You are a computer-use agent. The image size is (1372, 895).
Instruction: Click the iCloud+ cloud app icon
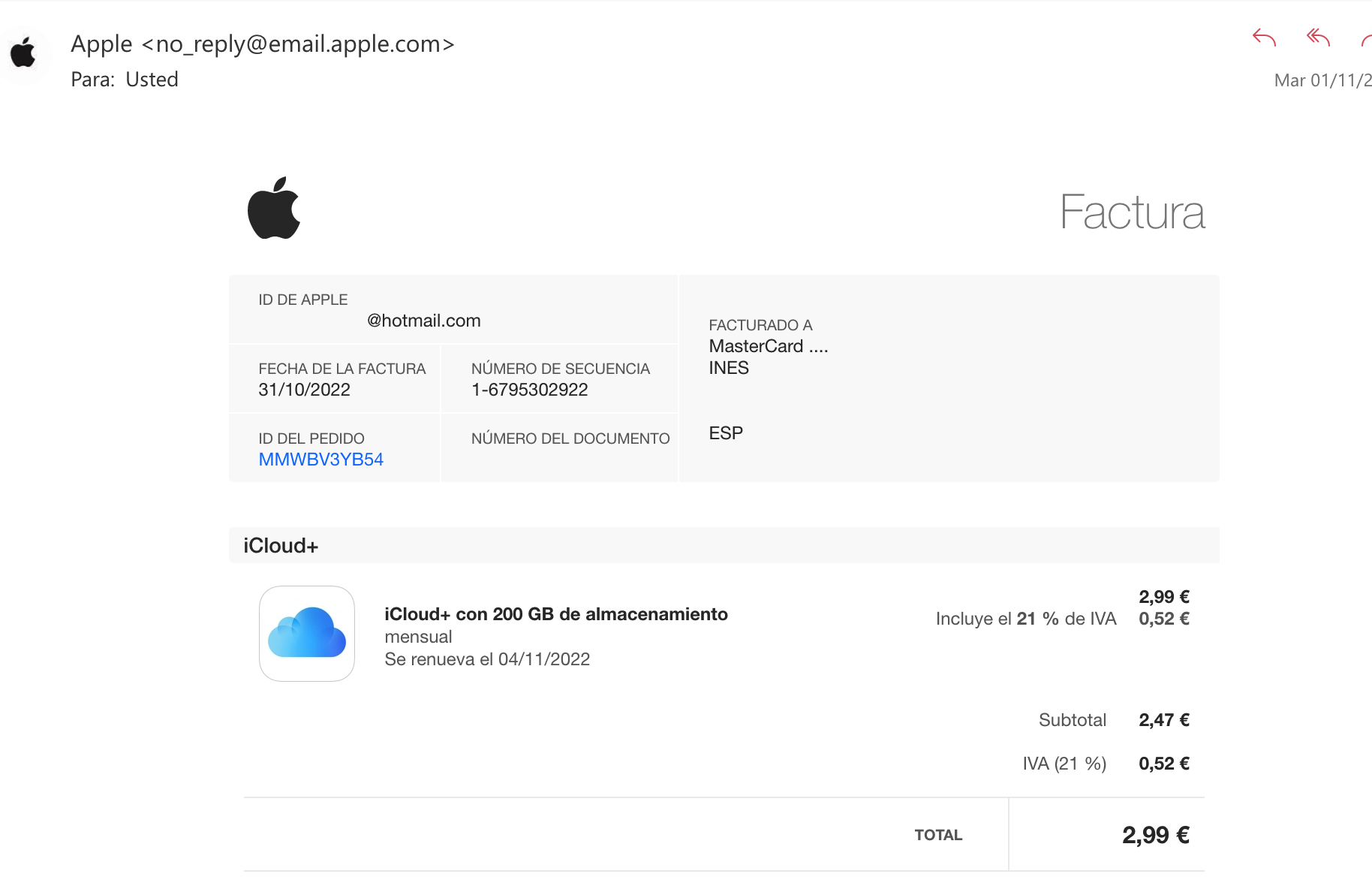click(x=307, y=634)
